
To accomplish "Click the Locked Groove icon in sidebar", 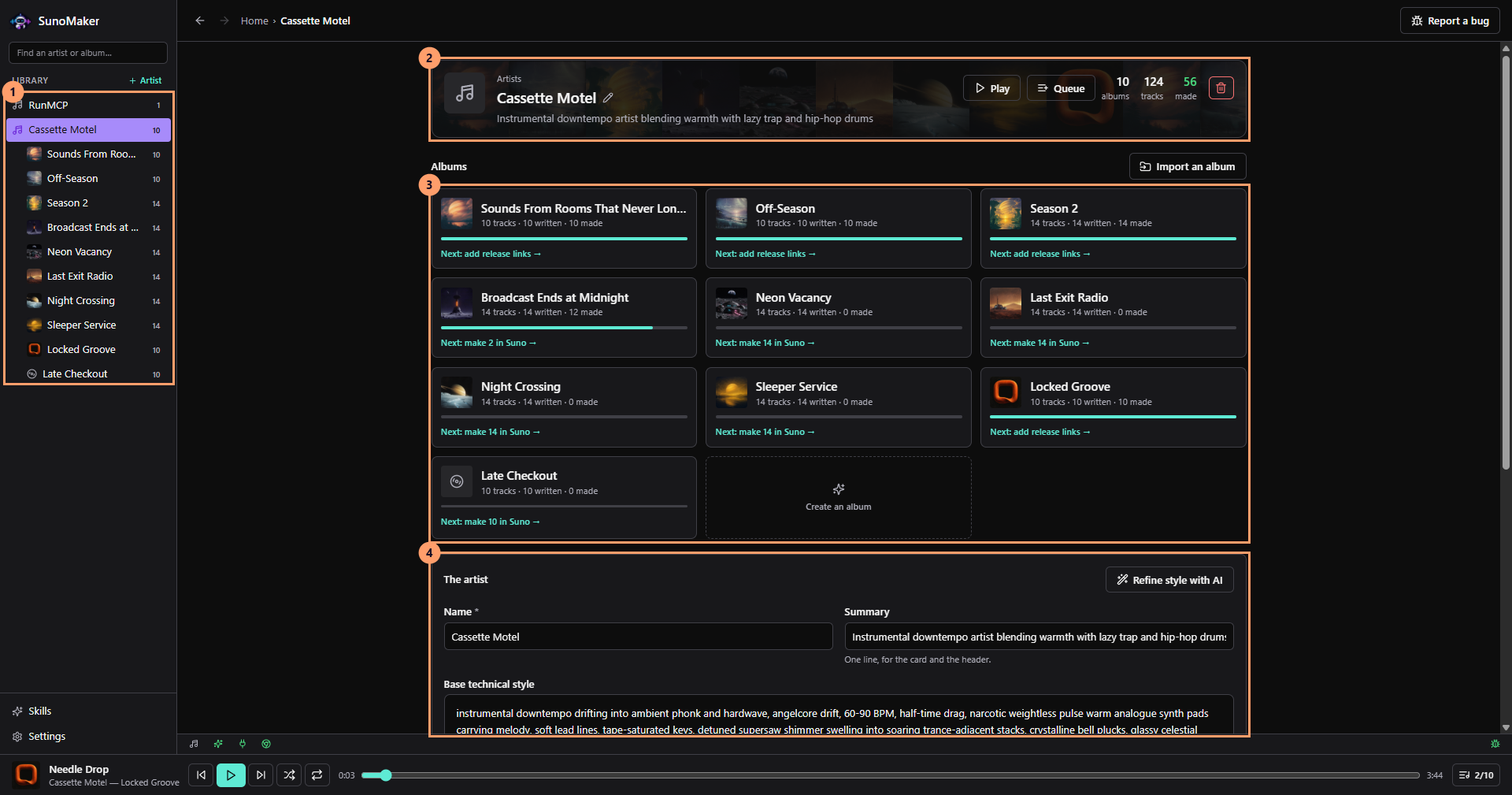I will [35, 350].
